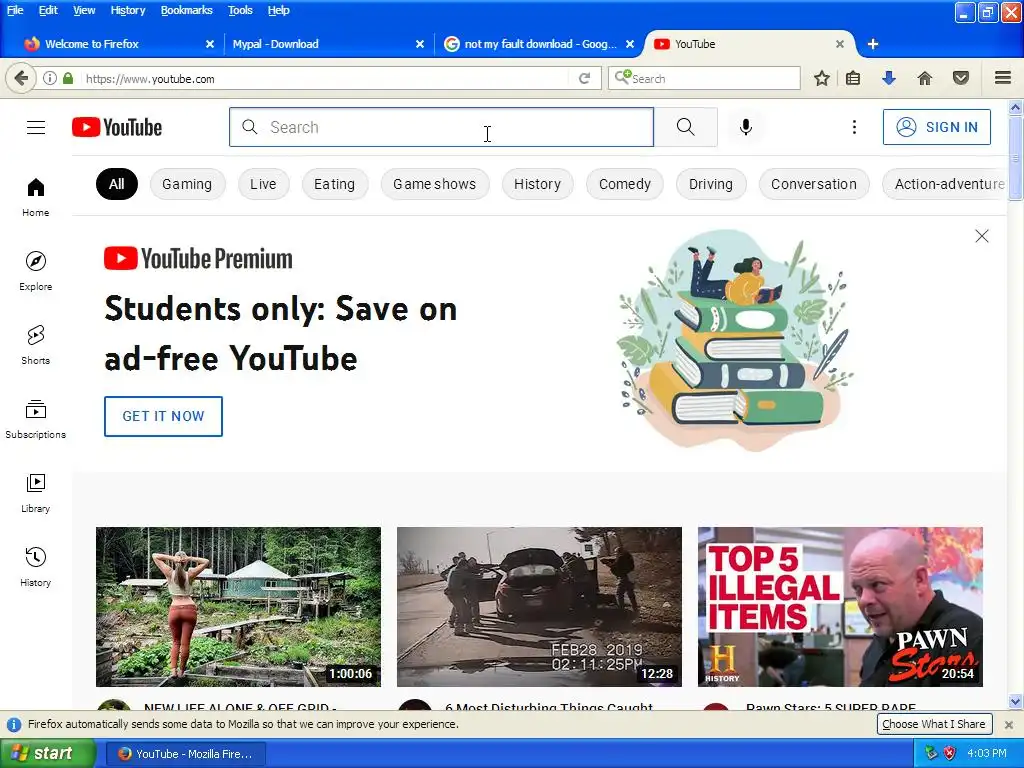1024x768 pixels.
Task: Reload the current page
Action: pyautogui.click(x=584, y=78)
